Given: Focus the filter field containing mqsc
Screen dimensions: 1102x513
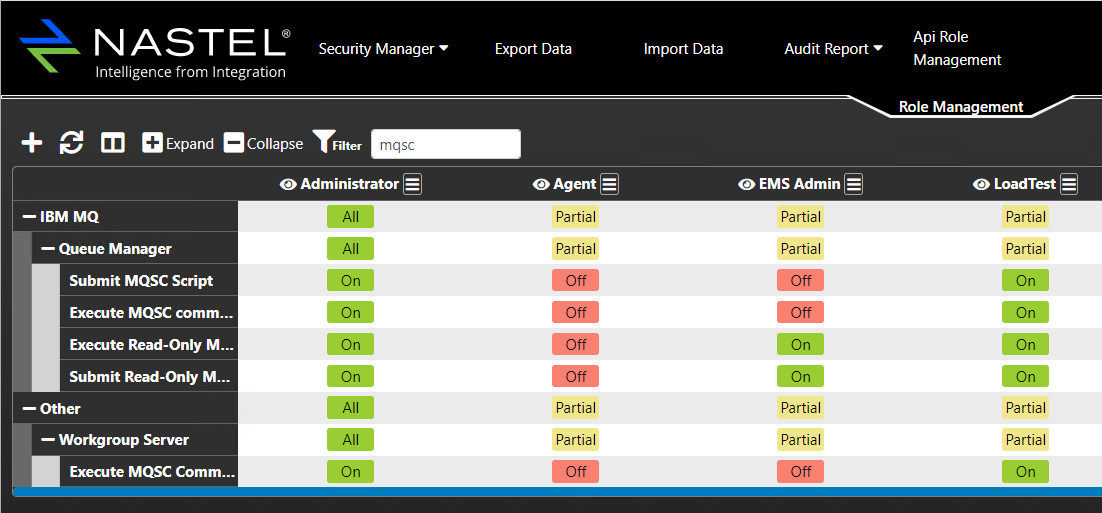Looking at the screenshot, I should click(446, 144).
